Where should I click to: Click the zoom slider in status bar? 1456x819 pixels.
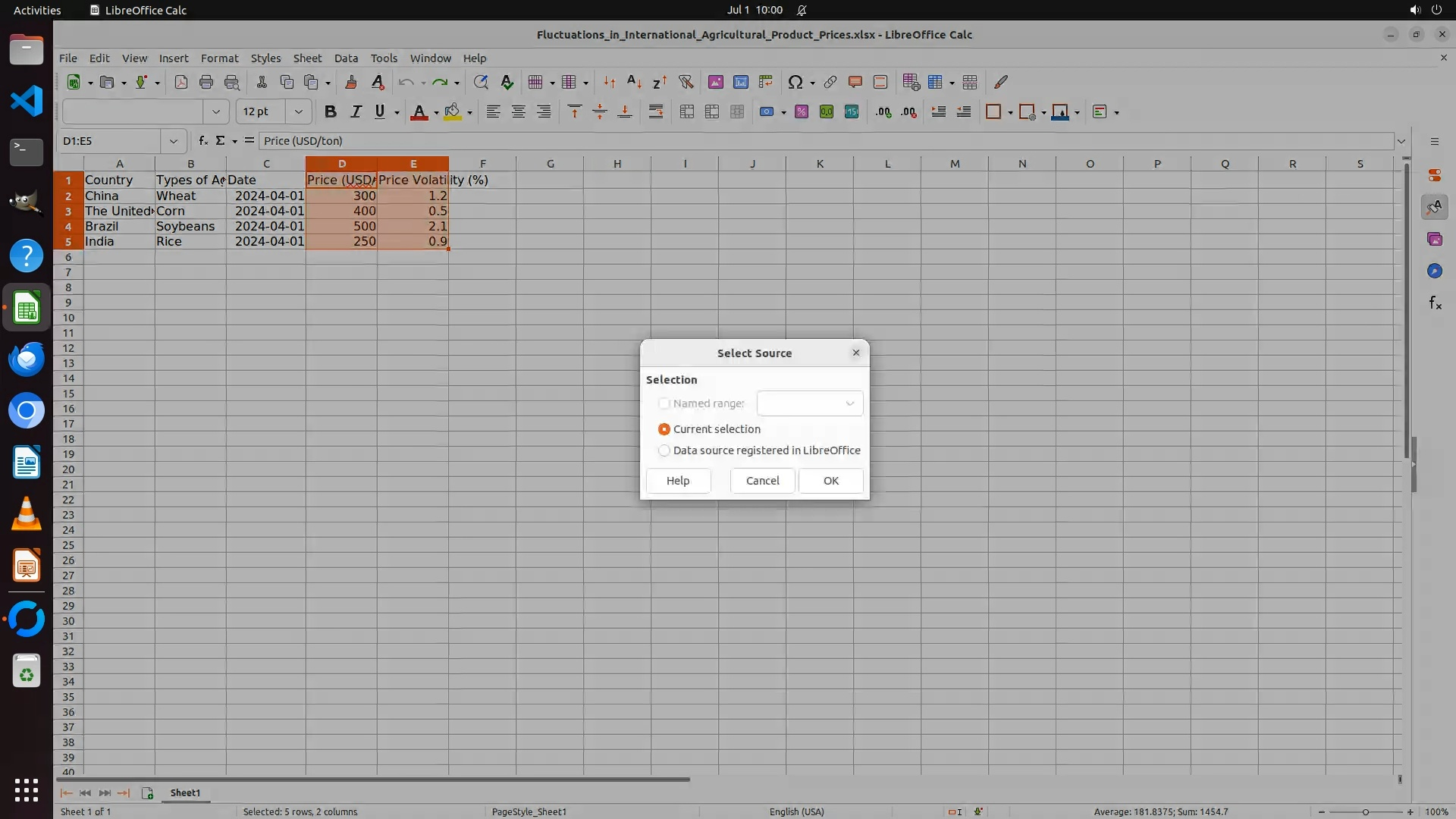tap(1365, 812)
